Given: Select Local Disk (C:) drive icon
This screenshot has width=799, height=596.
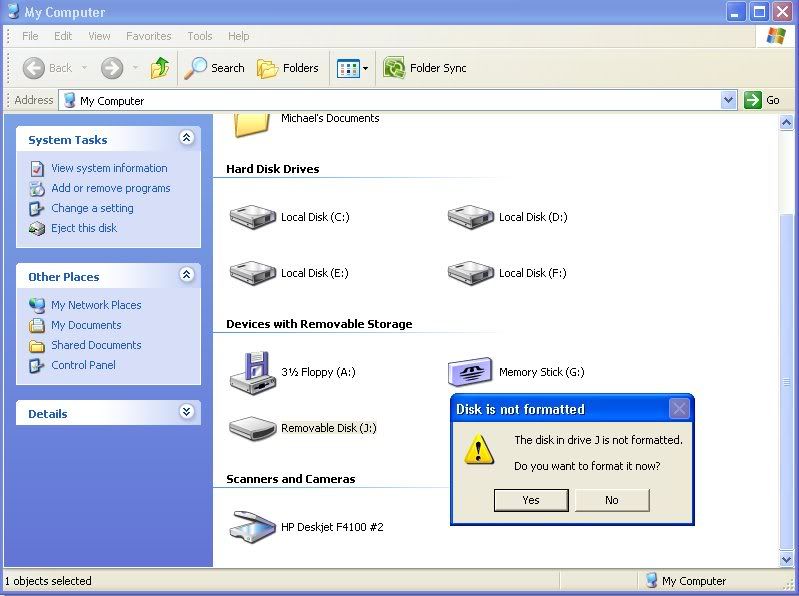Looking at the screenshot, I should (x=252, y=217).
